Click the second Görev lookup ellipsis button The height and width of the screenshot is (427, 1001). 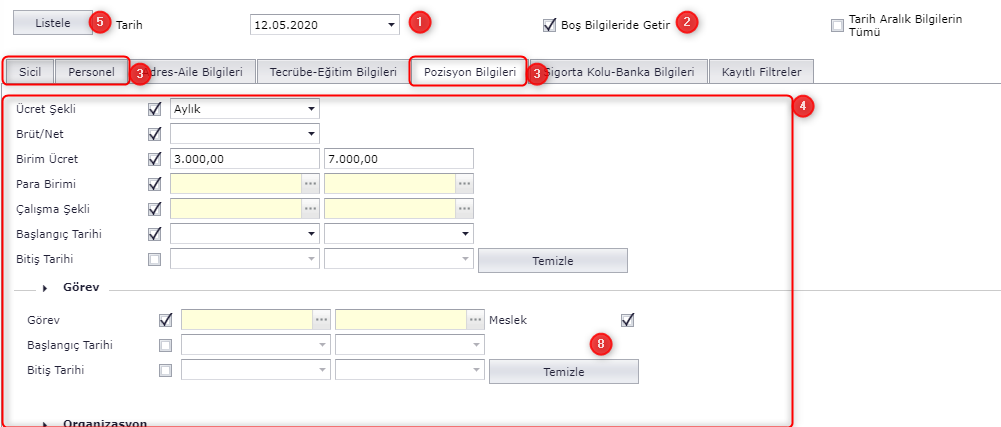click(x=475, y=320)
